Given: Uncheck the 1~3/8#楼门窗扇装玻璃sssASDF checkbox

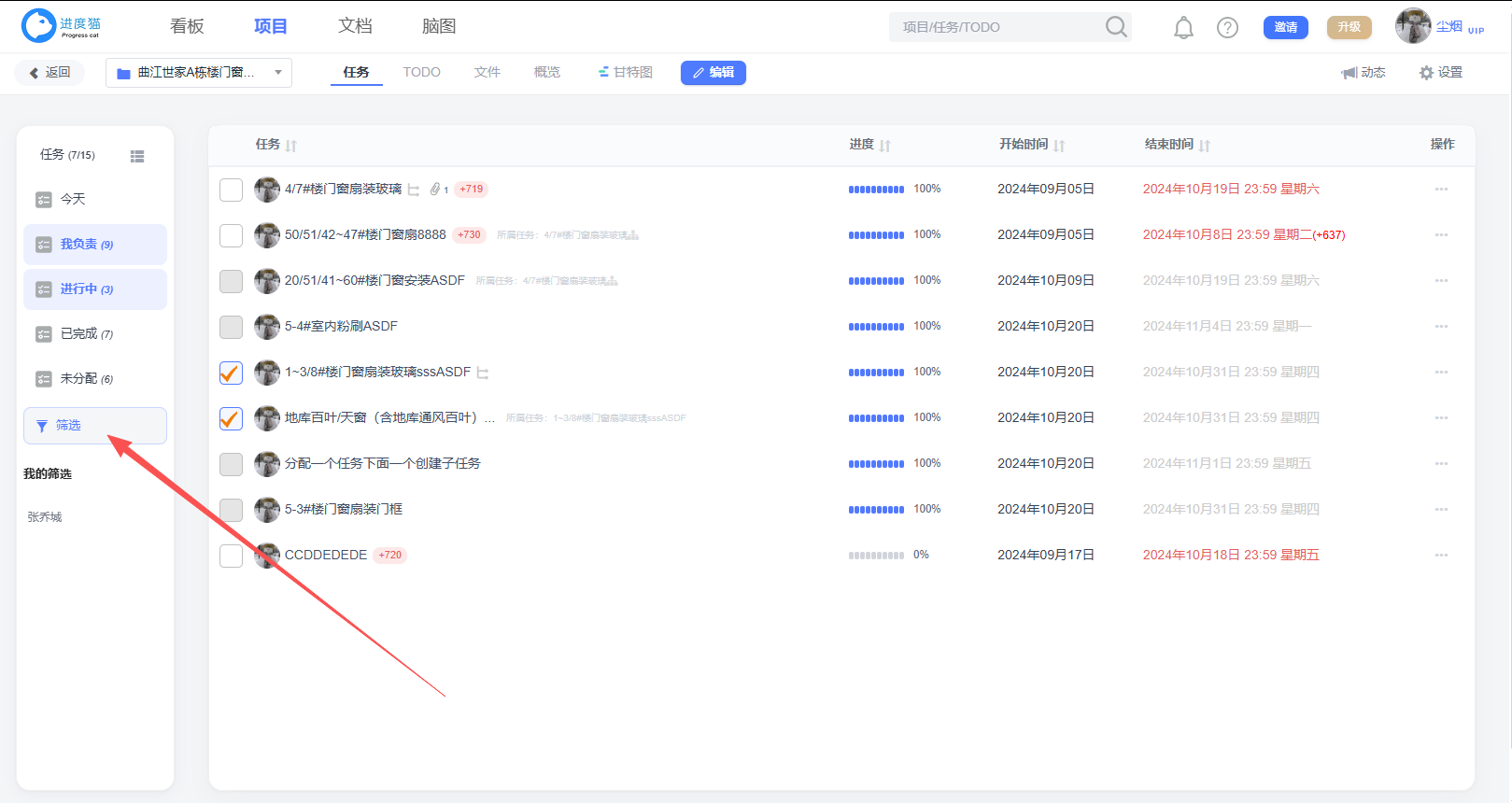Looking at the screenshot, I should (231, 373).
